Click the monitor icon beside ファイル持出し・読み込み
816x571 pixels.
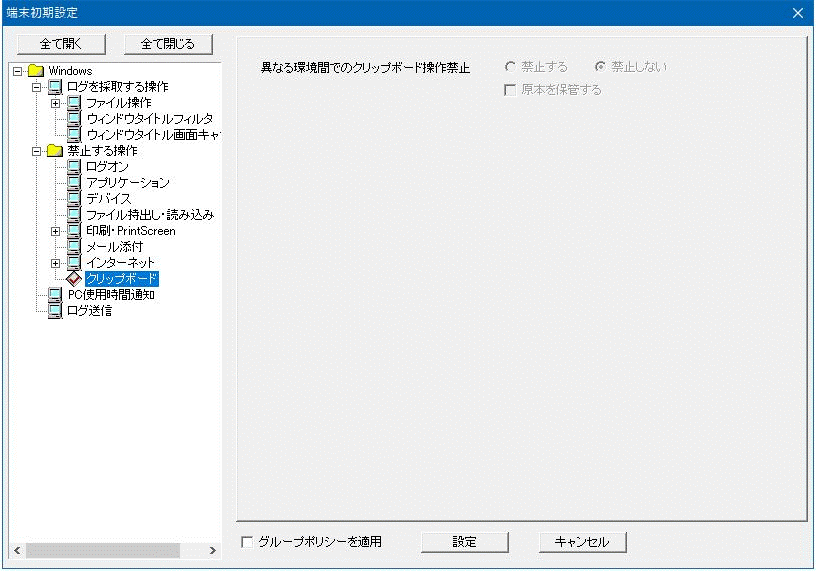pyautogui.click(x=74, y=215)
